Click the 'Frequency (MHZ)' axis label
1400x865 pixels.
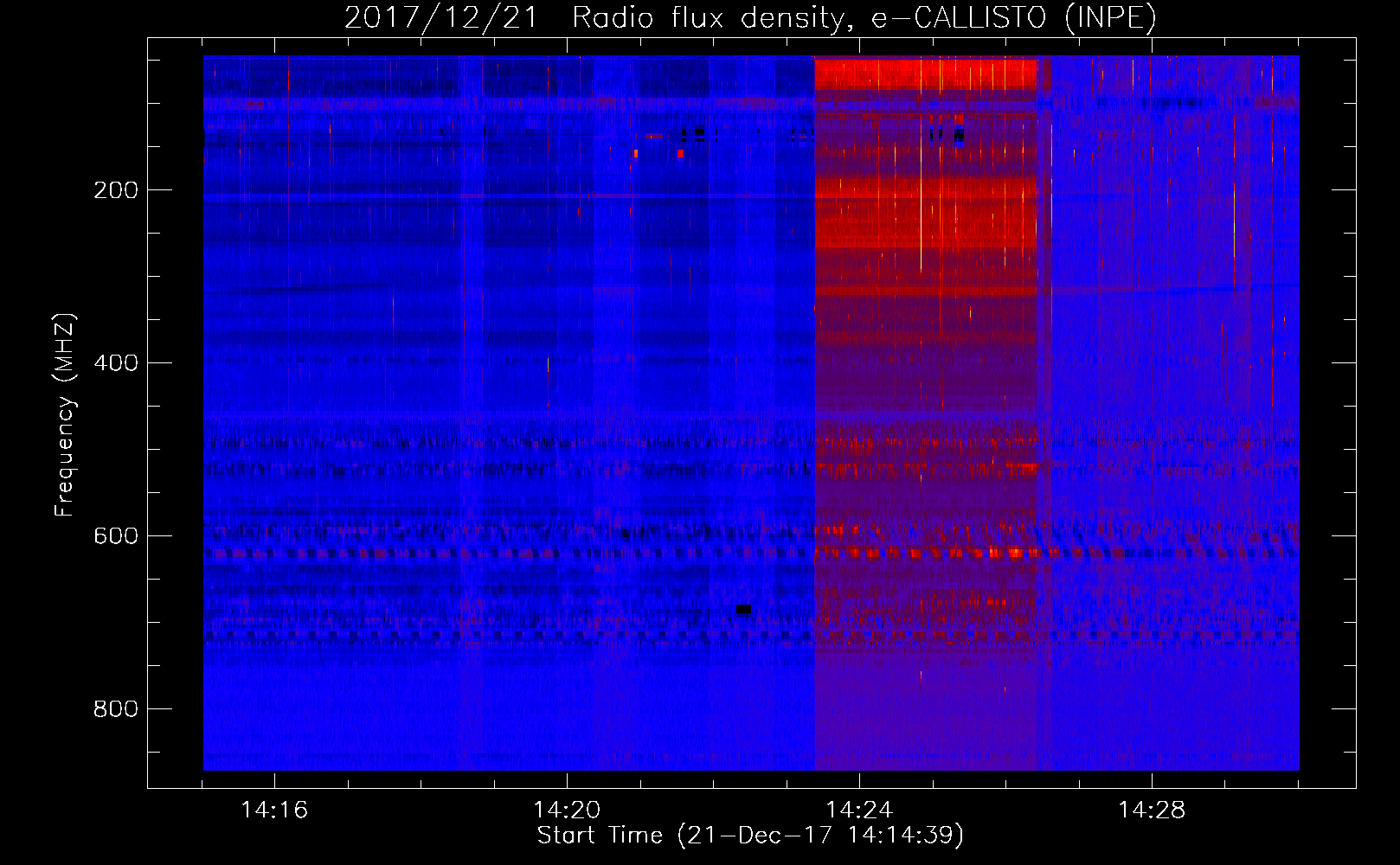click(65, 415)
